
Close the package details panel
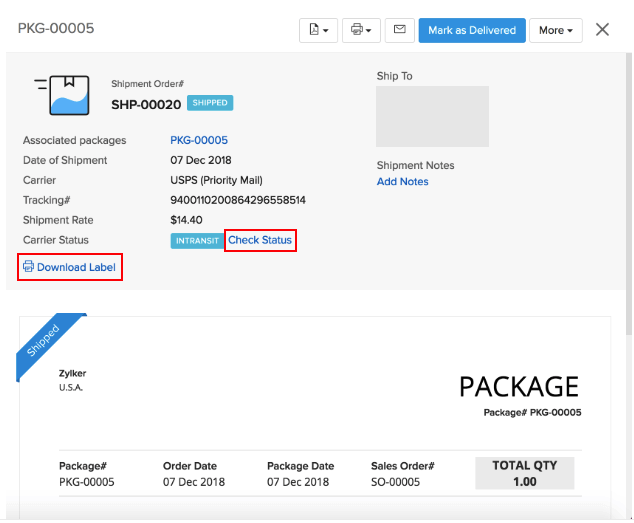click(x=602, y=30)
